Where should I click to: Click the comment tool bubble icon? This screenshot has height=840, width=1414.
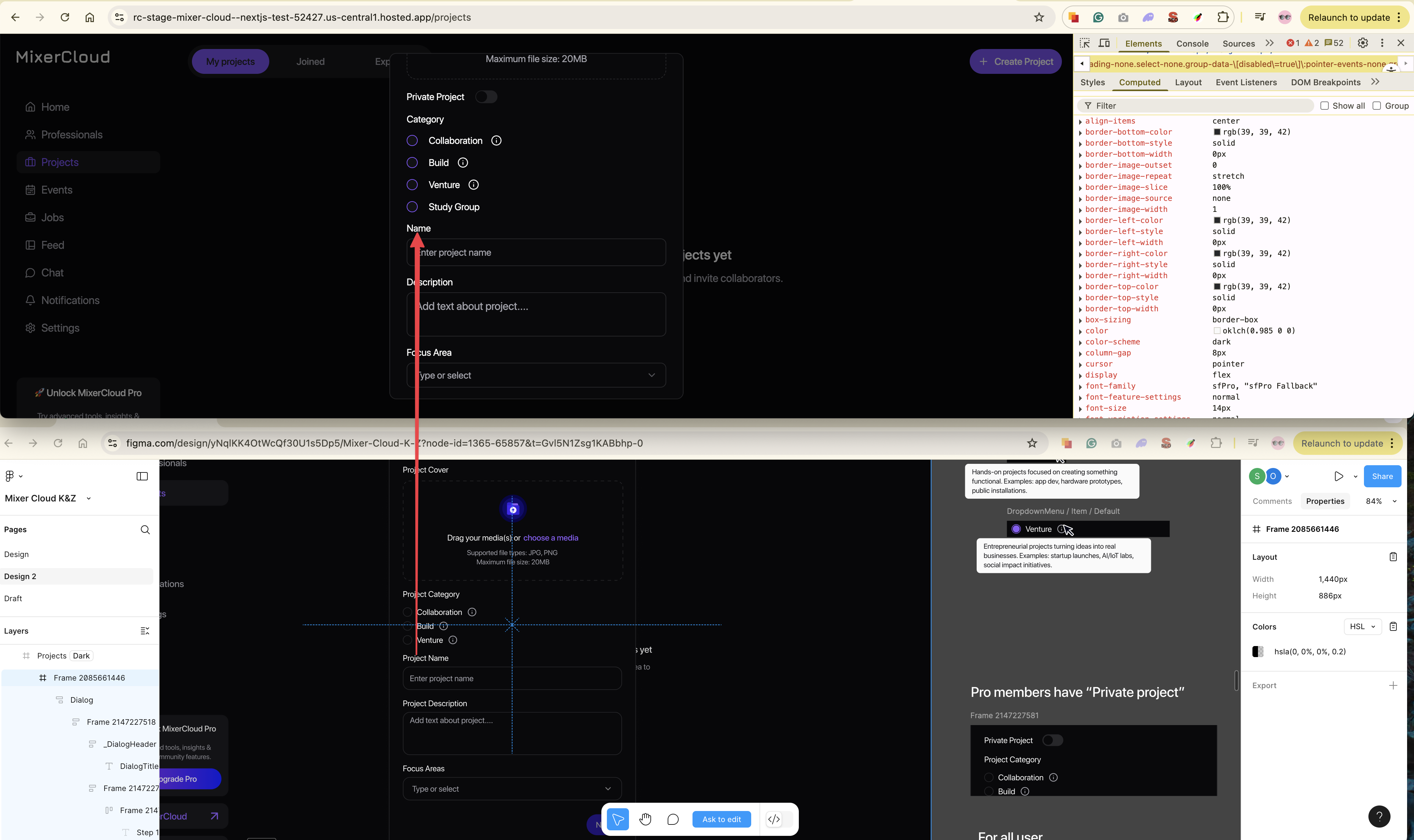click(672, 819)
